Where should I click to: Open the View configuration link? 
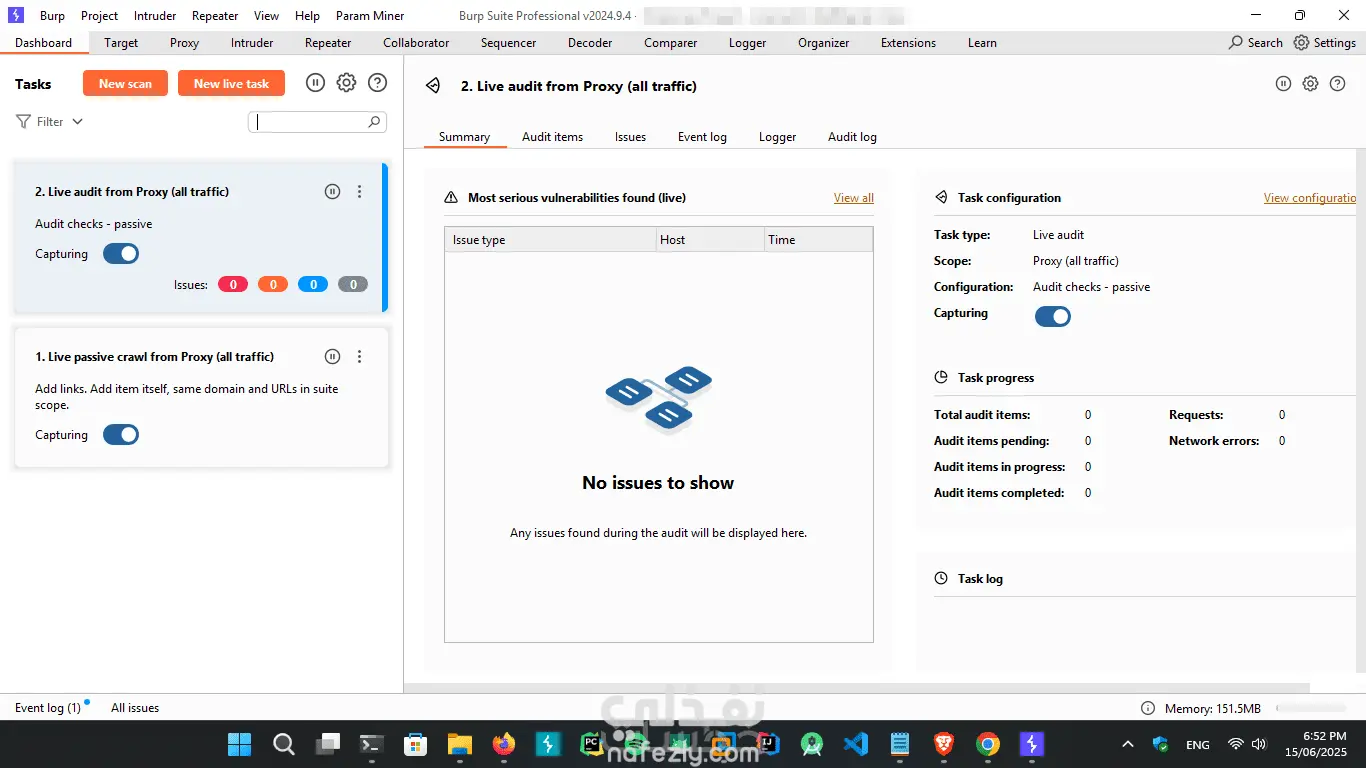(1310, 198)
